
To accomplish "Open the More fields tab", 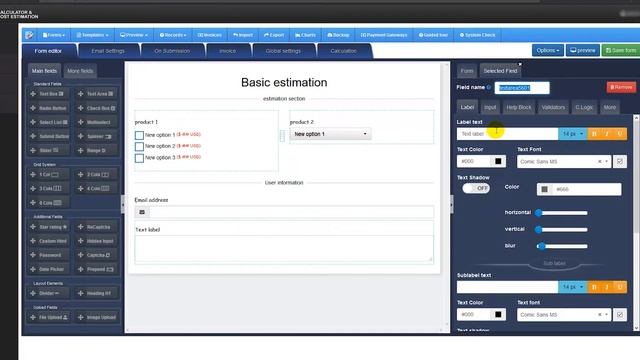I will [x=80, y=71].
